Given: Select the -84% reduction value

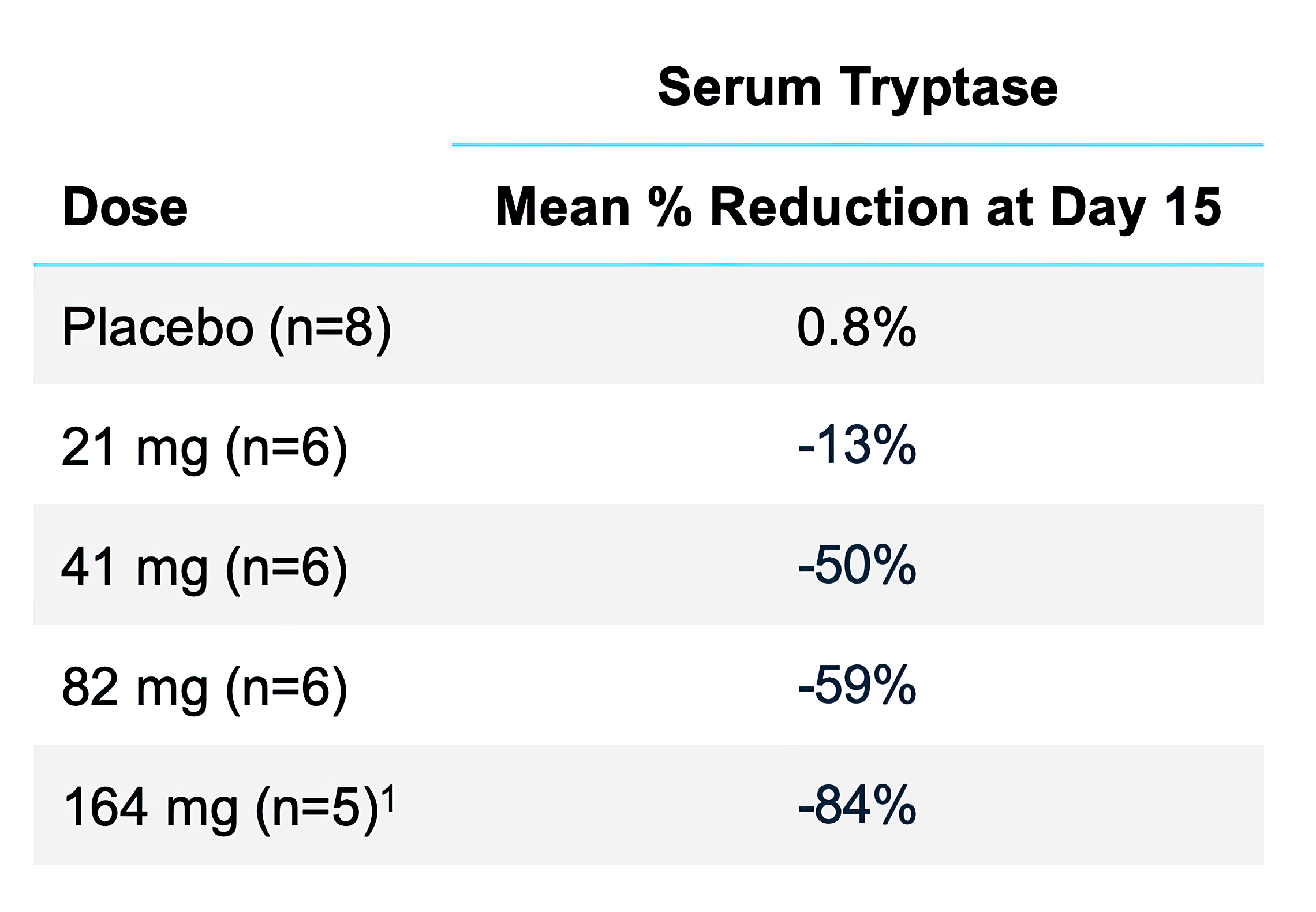Looking at the screenshot, I should [857, 805].
